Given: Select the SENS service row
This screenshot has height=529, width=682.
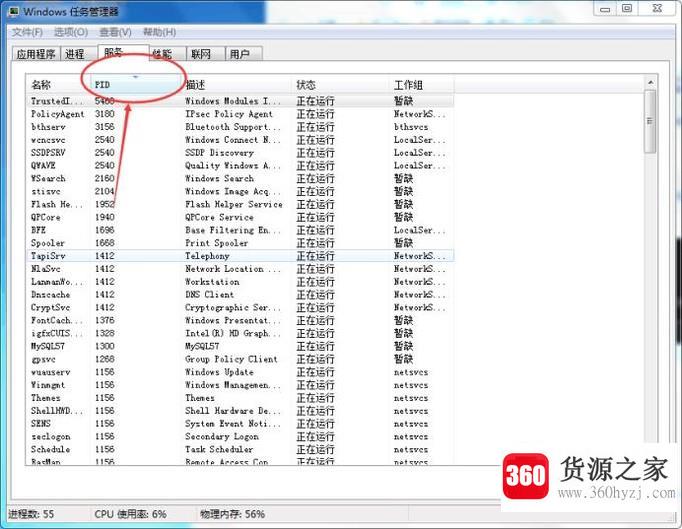Looking at the screenshot, I should 240,424.
